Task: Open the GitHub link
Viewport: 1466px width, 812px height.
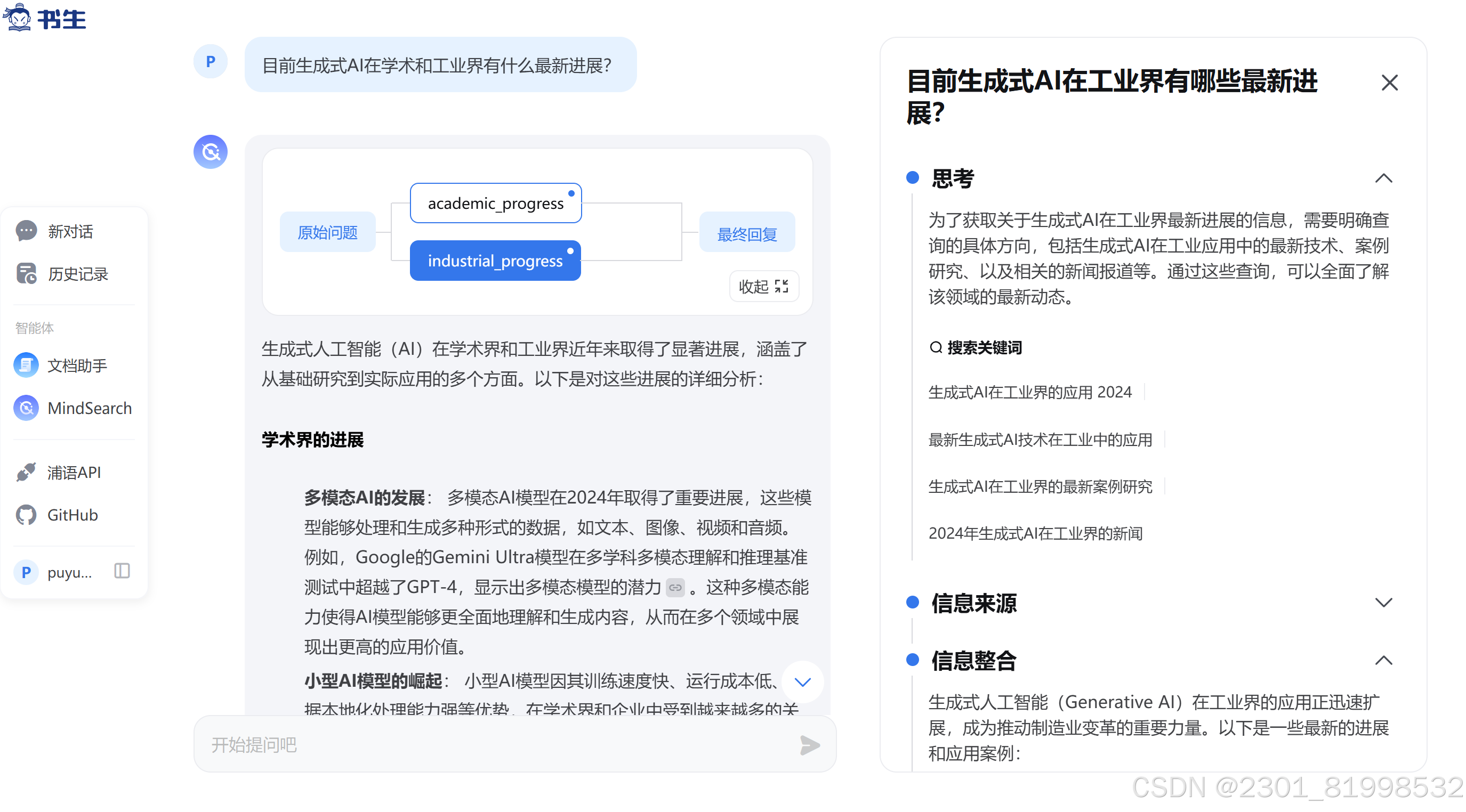Action: click(x=72, y=515)
